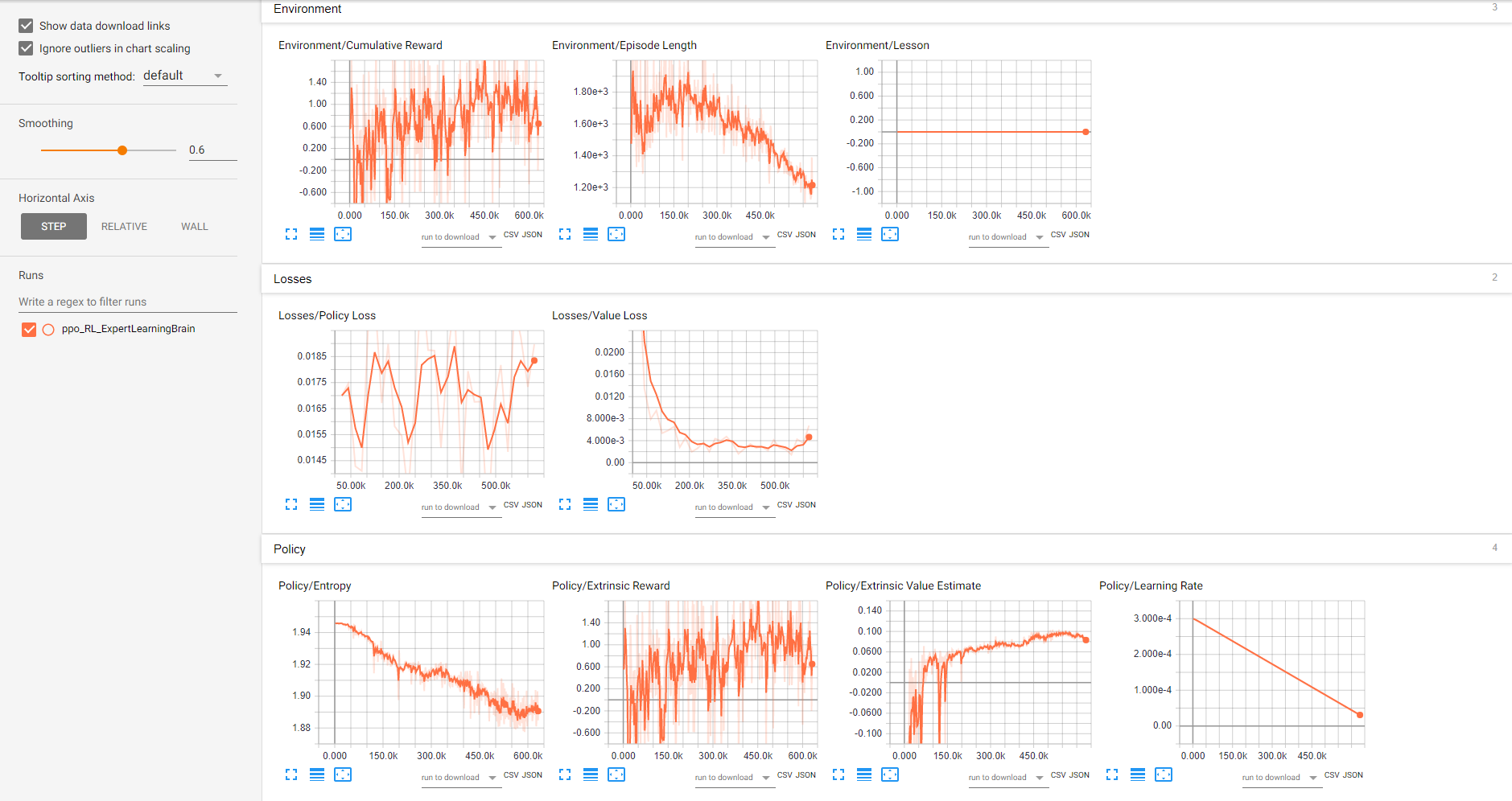Screen dimensions: 1512x801
Task: Fit domain to data on Policy/Entropy chart
Action: (343, 774)
